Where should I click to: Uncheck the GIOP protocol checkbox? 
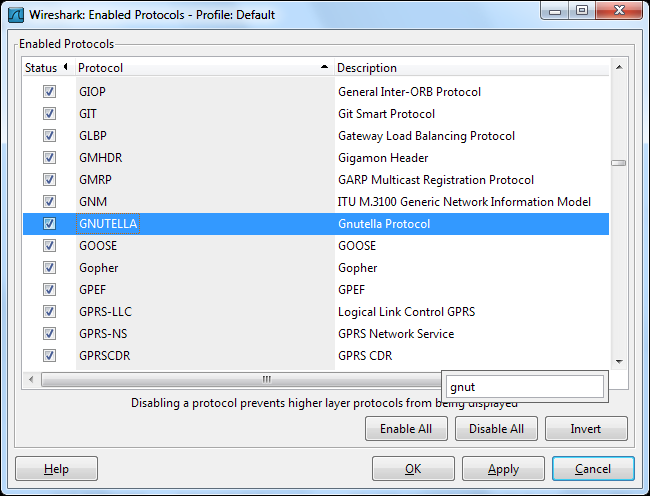tap(49, 92)
